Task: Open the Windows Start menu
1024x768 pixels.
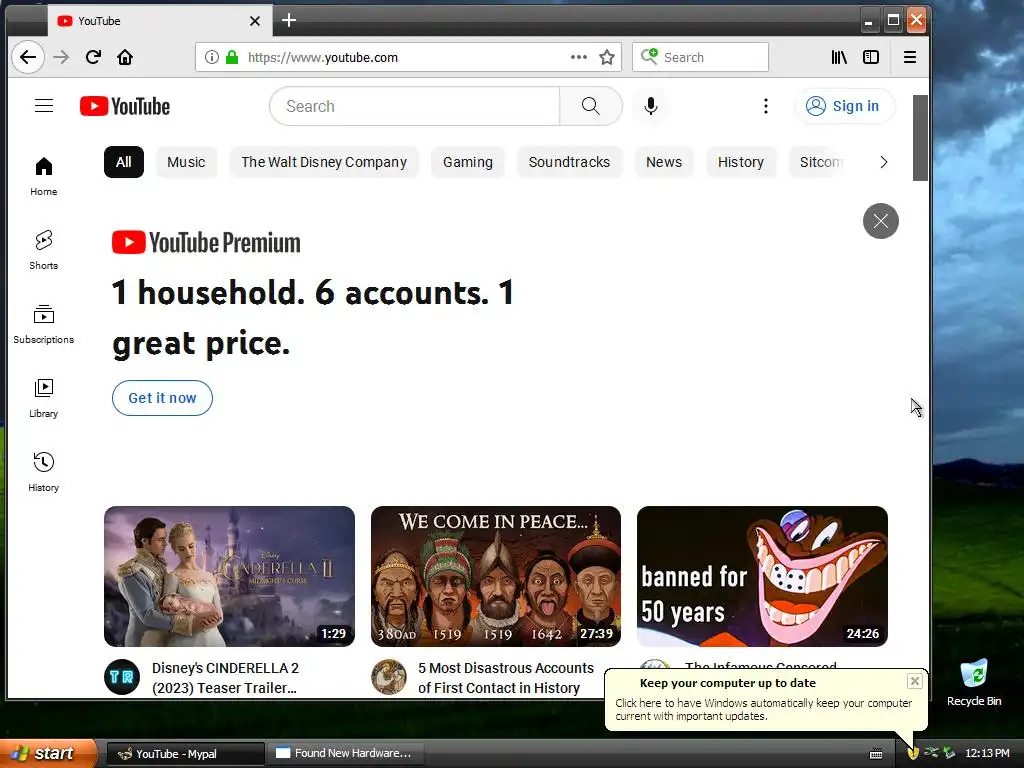Action: (47, 753)
